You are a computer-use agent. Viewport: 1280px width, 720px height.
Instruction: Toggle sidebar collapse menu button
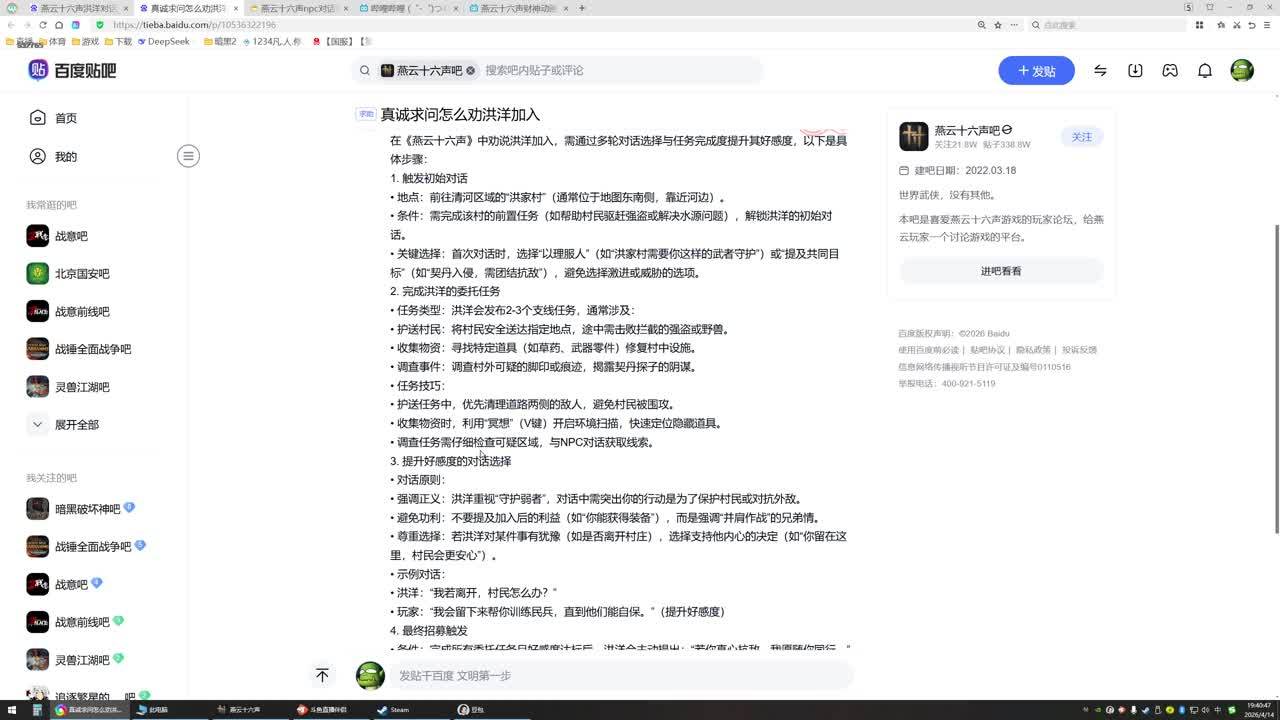click(188, 156)
